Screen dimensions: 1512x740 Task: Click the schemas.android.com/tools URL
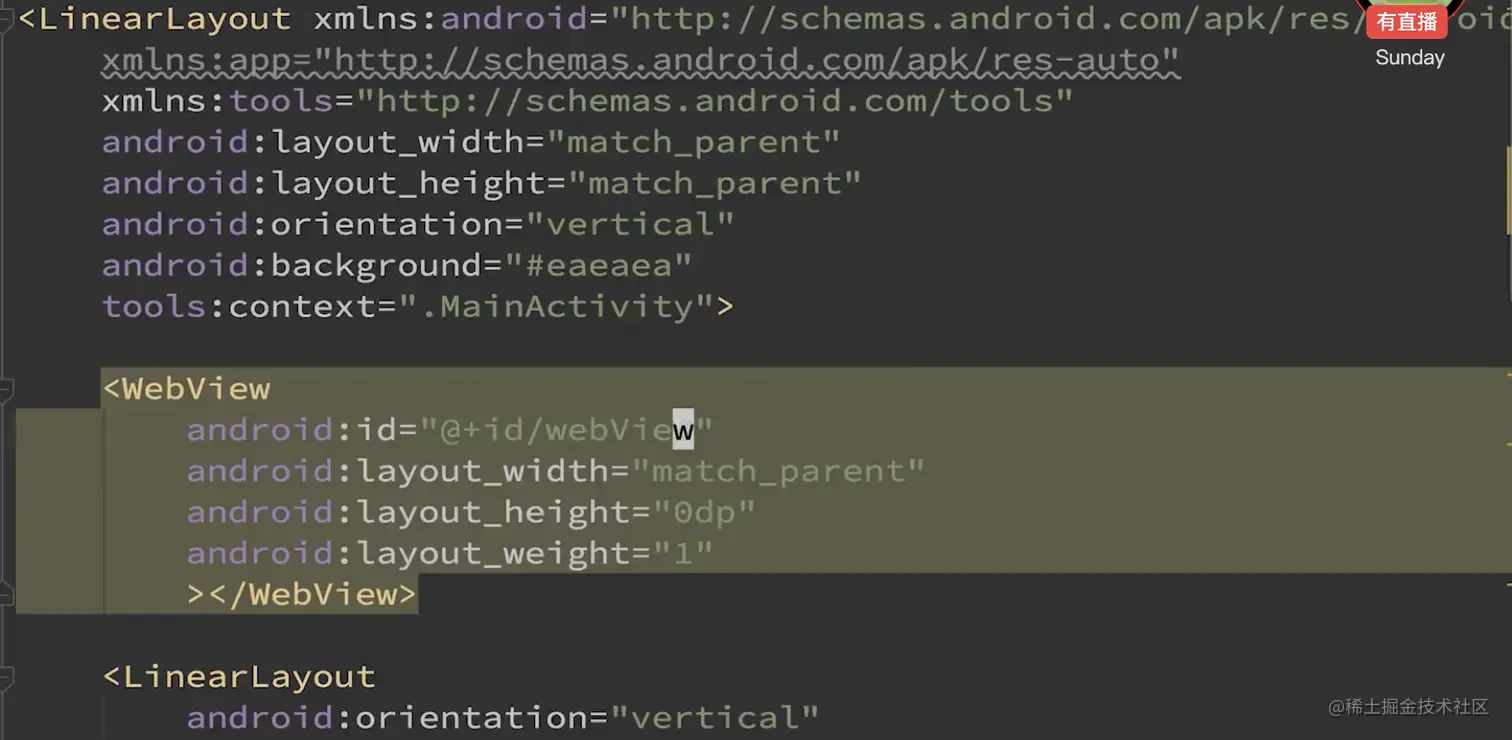(x=714, y=101)
